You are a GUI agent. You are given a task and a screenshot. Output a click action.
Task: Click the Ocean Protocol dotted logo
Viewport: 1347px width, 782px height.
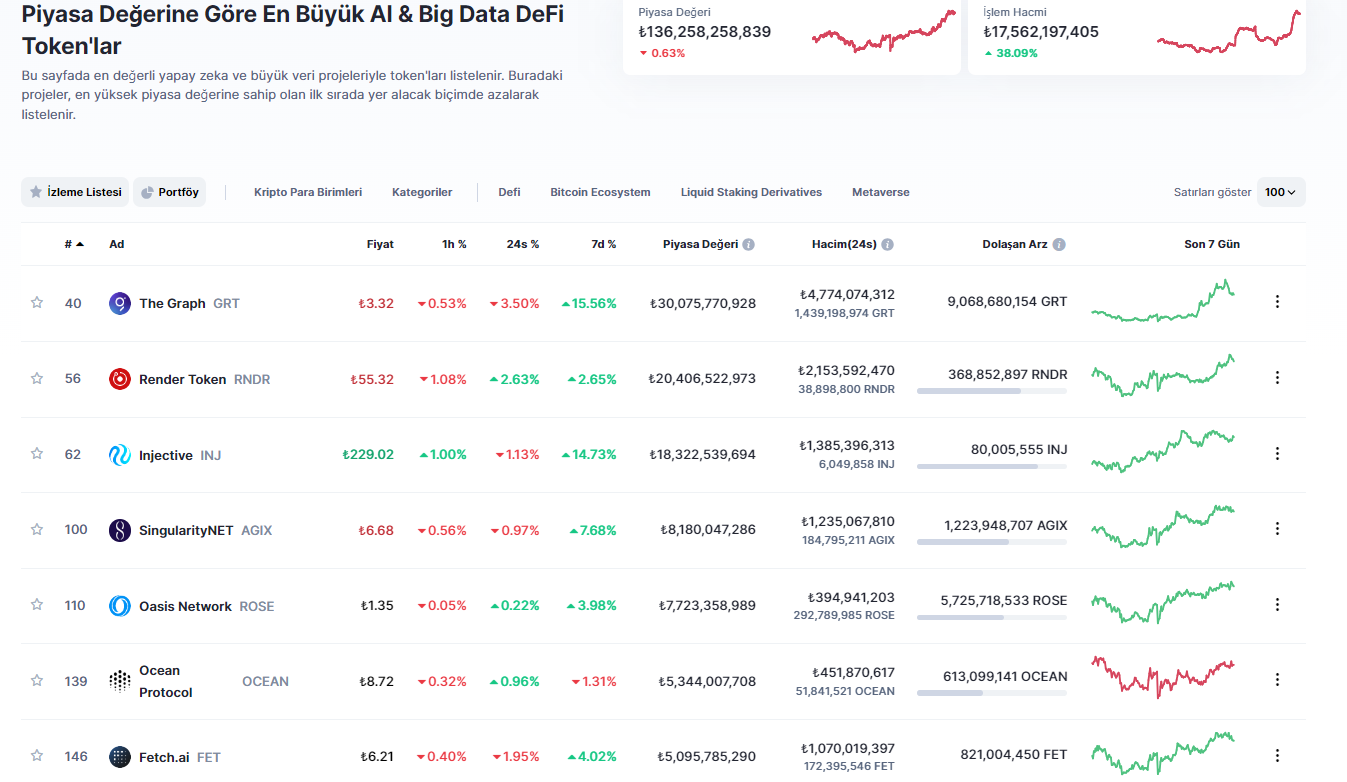[x=120, y=681]
